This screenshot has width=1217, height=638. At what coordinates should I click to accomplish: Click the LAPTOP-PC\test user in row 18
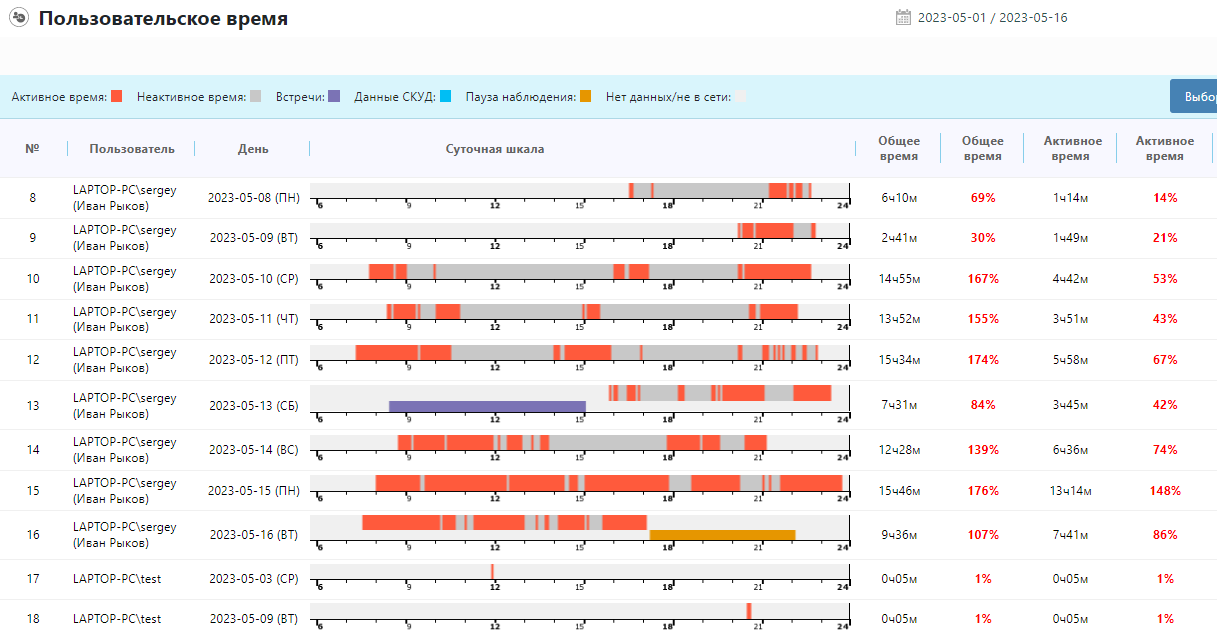[x=117, y=619]
